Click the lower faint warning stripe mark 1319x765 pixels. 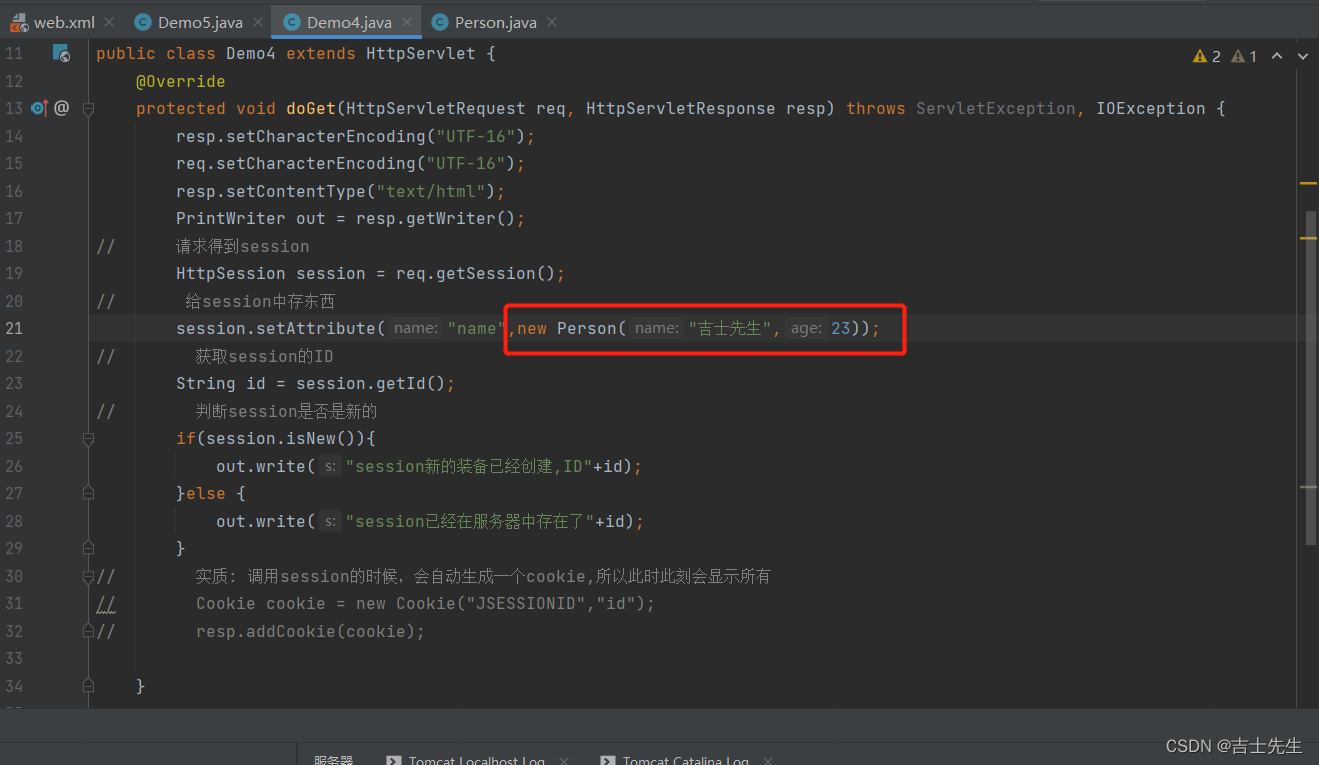[x=1309, y=486]
